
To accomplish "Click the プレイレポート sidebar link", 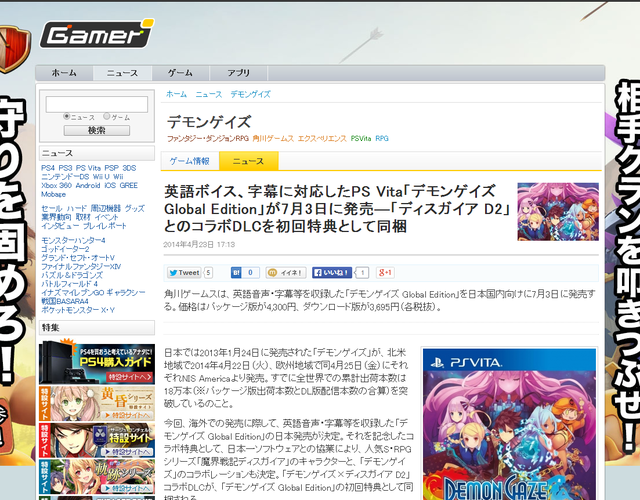I will pyautogui.click(x=105, y=226).
